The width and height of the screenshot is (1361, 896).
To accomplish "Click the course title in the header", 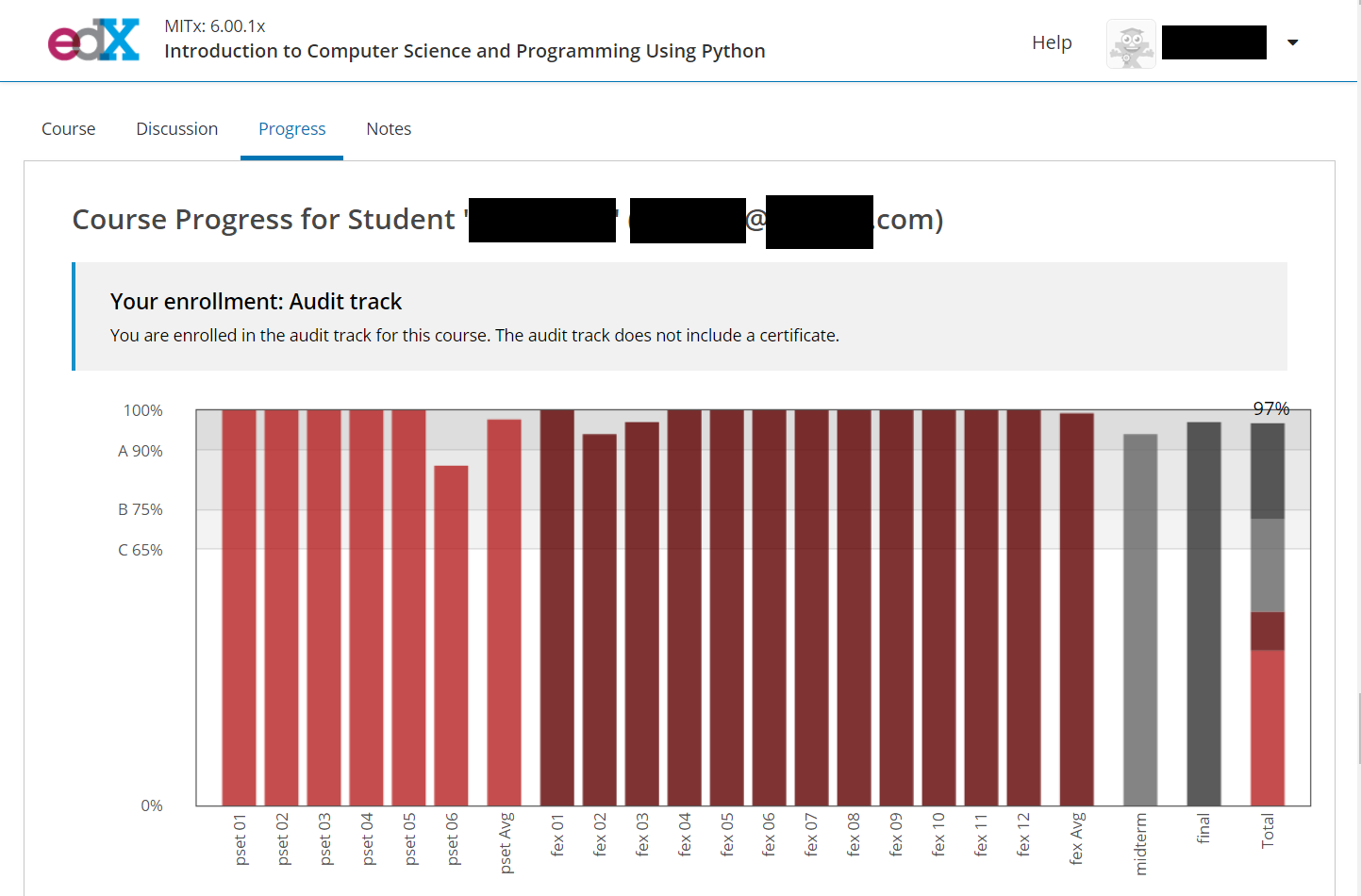I will 464,51.
